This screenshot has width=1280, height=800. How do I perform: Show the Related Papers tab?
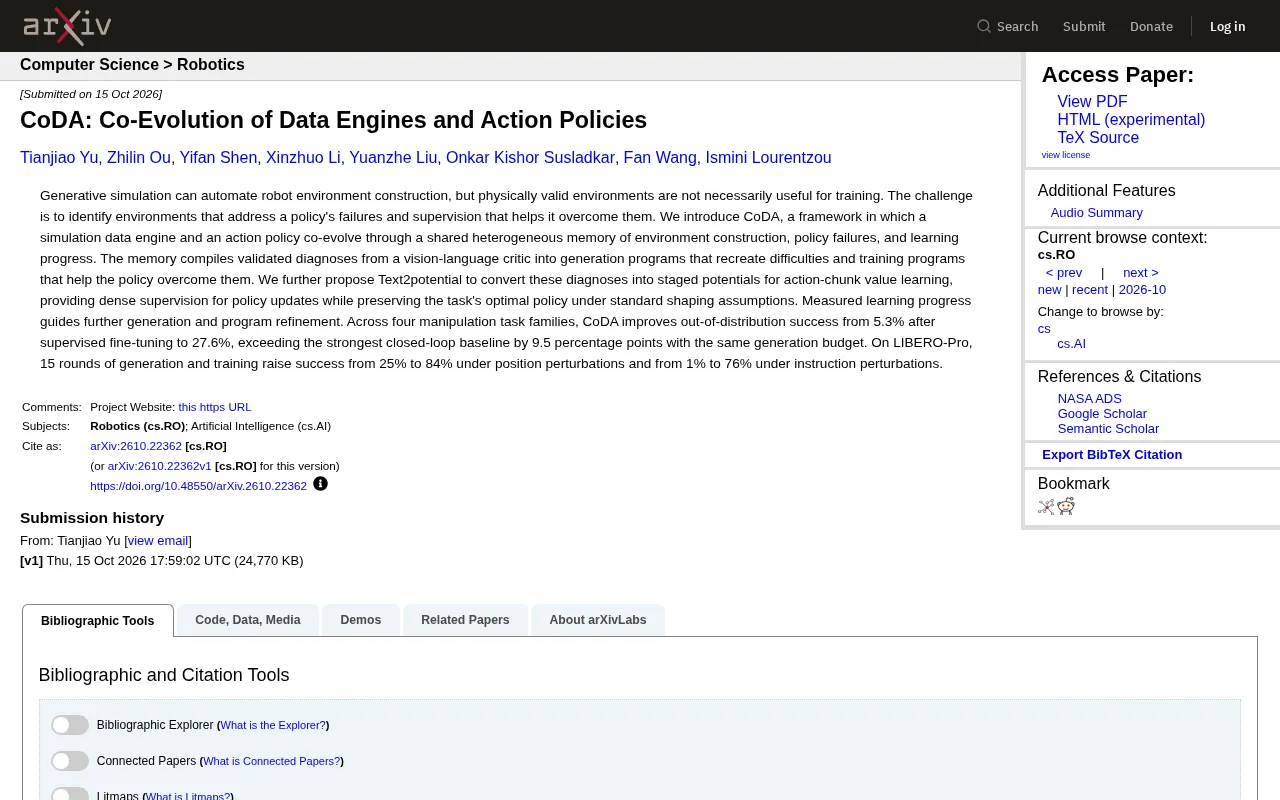[465, 620]
